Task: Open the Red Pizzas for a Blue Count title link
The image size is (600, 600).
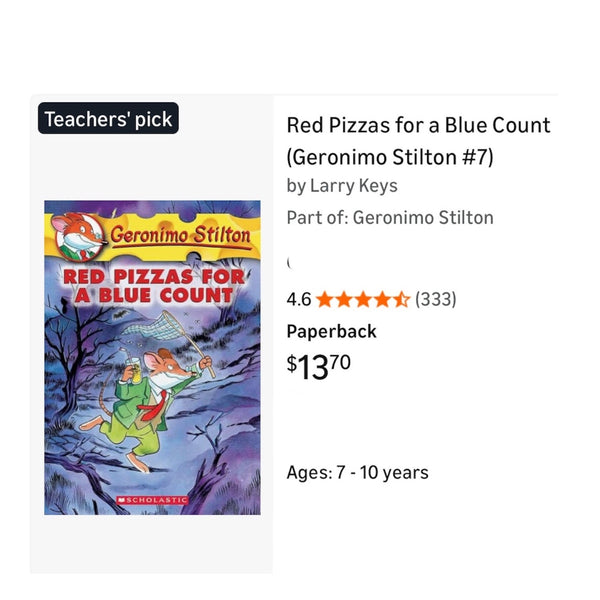Action: point(418,140)
